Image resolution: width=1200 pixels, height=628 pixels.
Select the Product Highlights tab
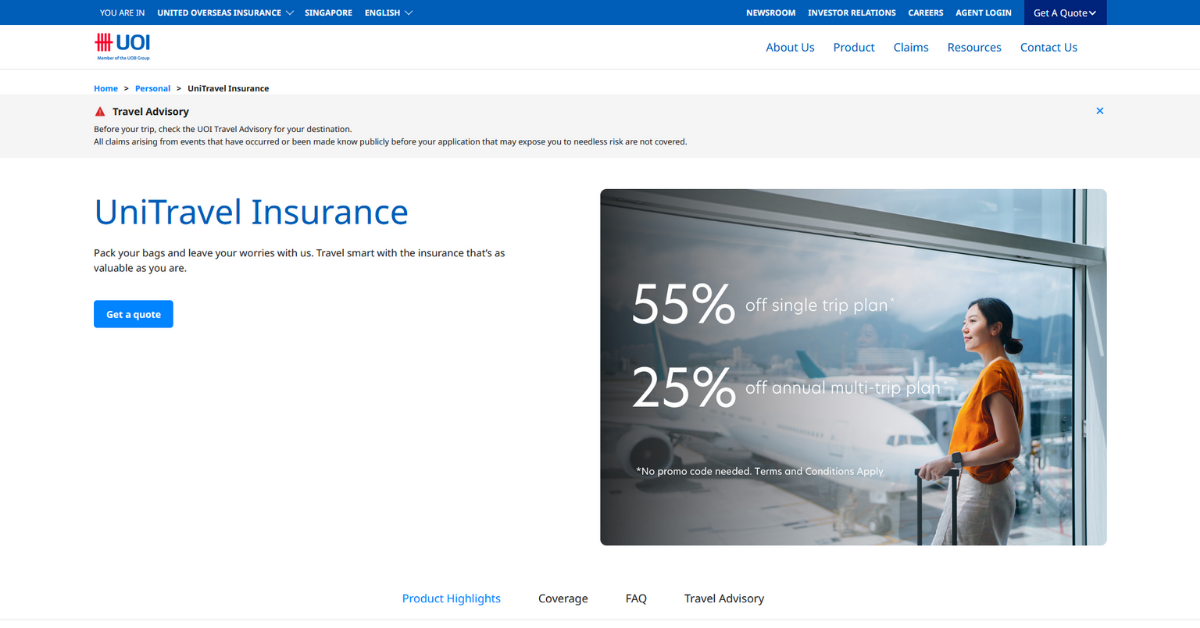451,598
